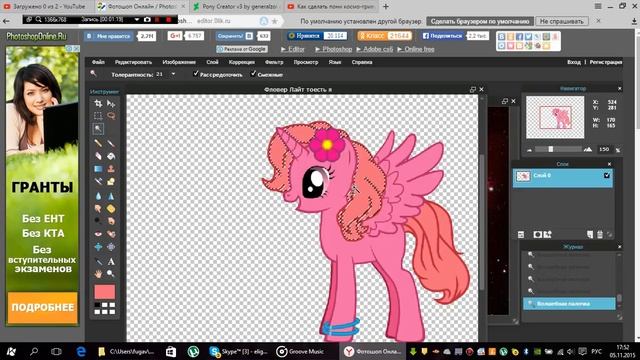640x360 pixels.
Task: Select the Move tool
Action: pyautogui.click(x=111, y=104)
